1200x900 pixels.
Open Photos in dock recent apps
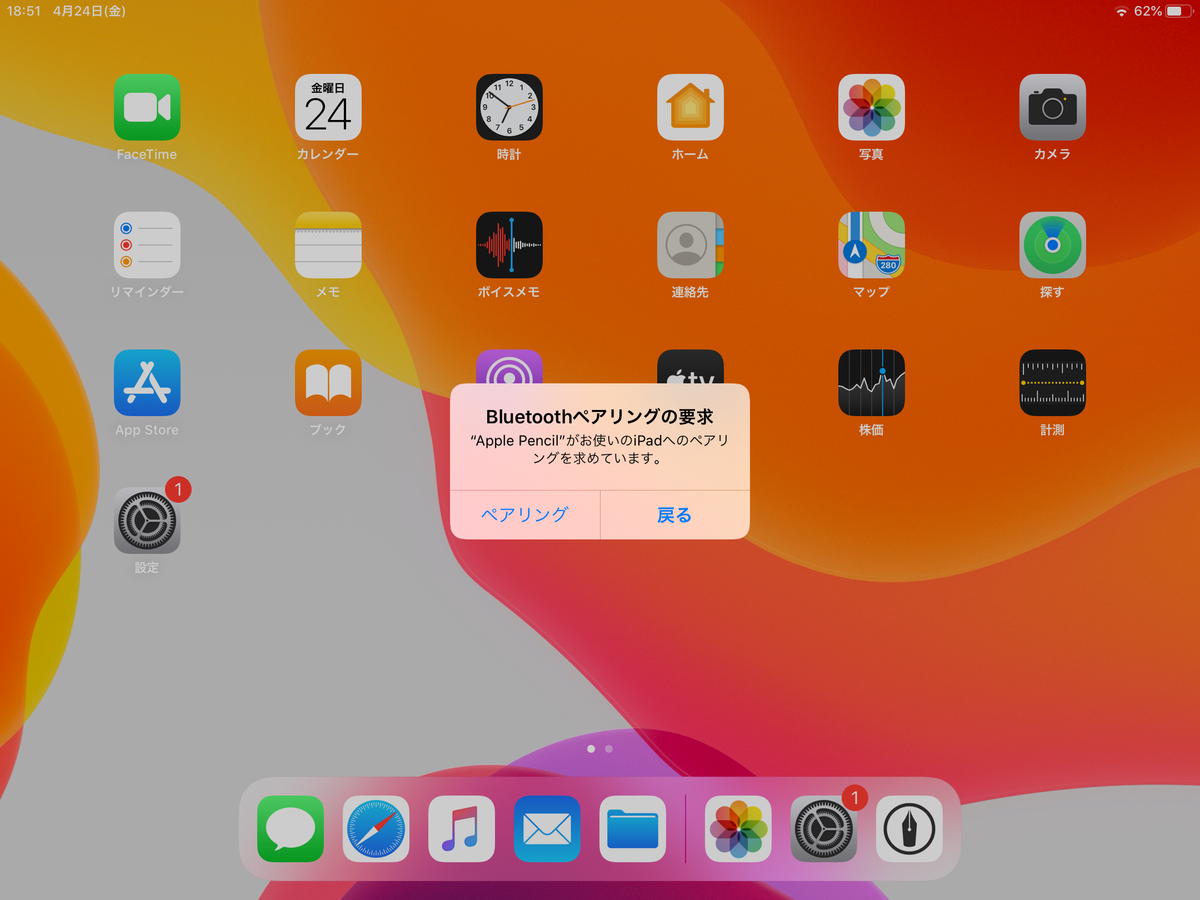(x=738, y=829)
